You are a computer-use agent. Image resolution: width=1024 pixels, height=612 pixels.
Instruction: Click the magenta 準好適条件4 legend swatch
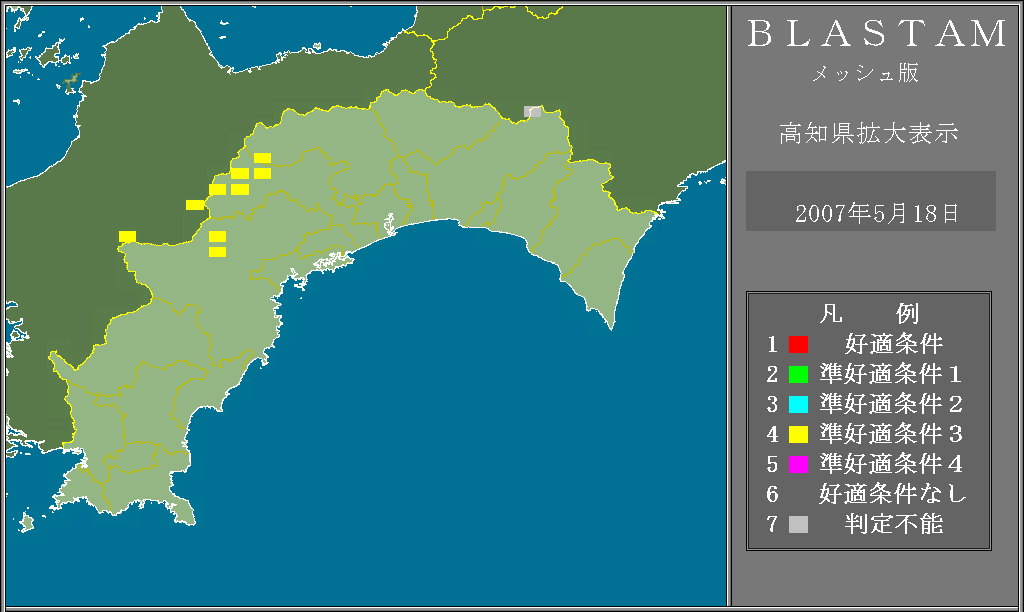tap(798, 464)
